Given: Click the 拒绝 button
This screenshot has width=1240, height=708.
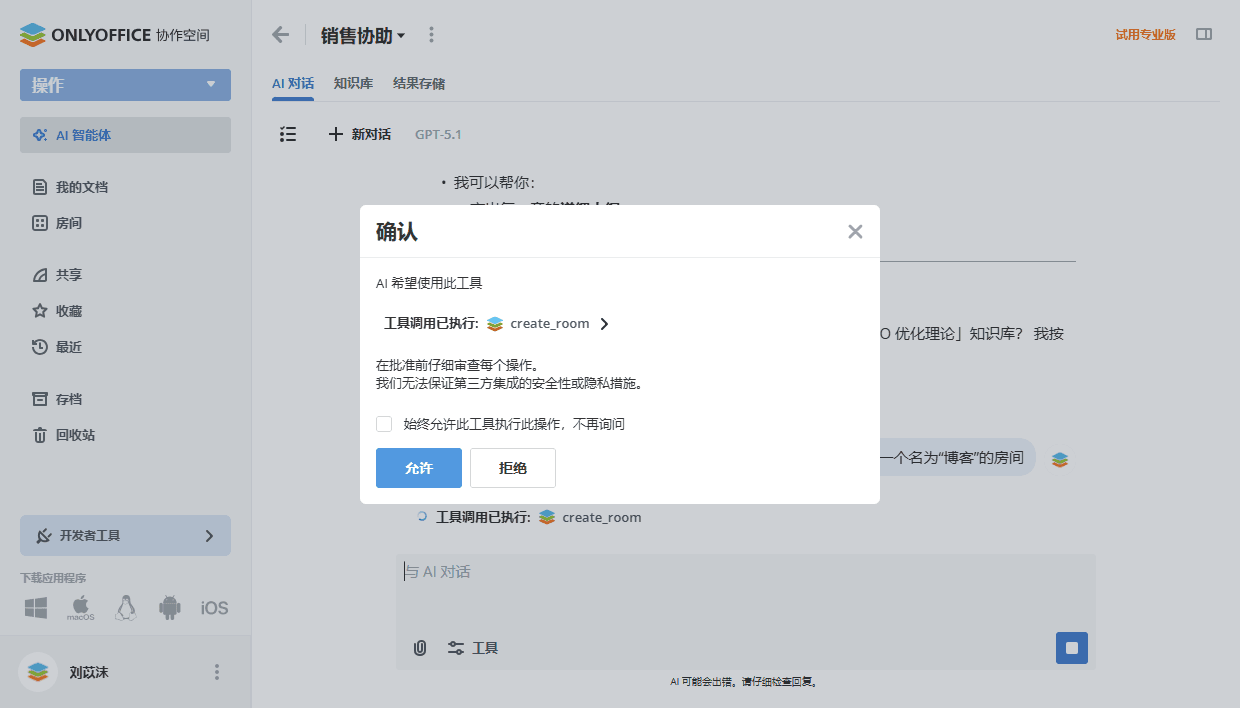Looking at the screenshot, I should coord(512,468).
